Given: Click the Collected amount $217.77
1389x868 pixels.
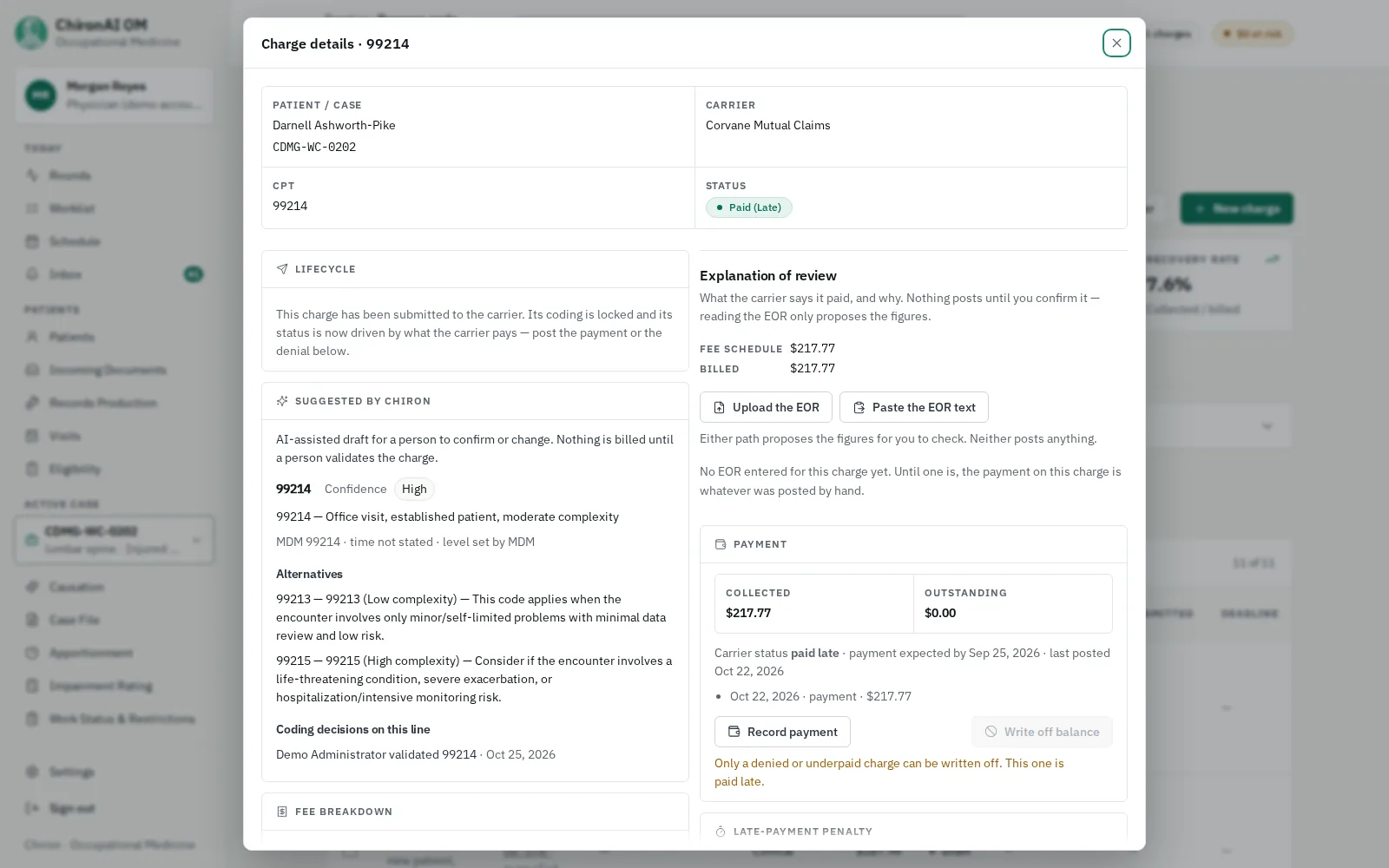Looking at the screenshot, I should coord(748,613).
